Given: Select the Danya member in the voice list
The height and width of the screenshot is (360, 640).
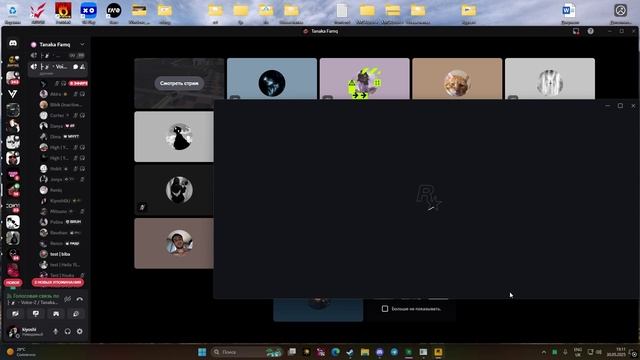Looking at the screenshot, I should pyautogui.click(x=63, y=126).
